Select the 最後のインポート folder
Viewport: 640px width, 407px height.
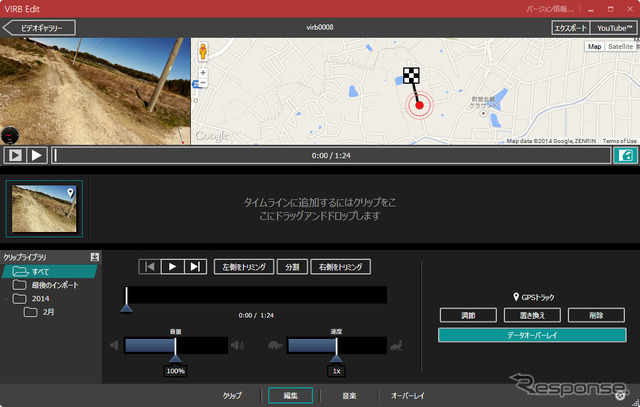(x=45, y=285)
